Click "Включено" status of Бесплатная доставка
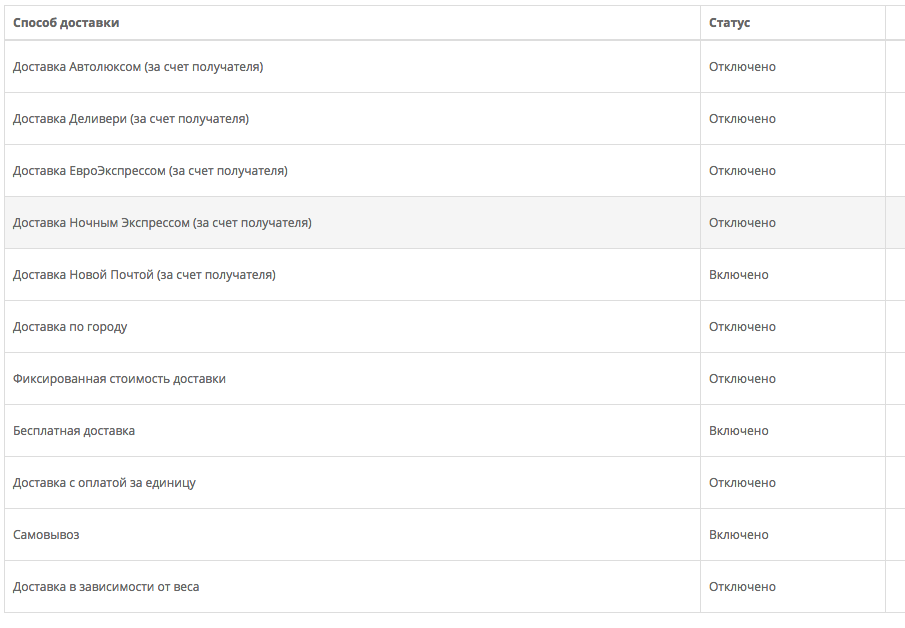Screen dimensions: 905x628 739,431
